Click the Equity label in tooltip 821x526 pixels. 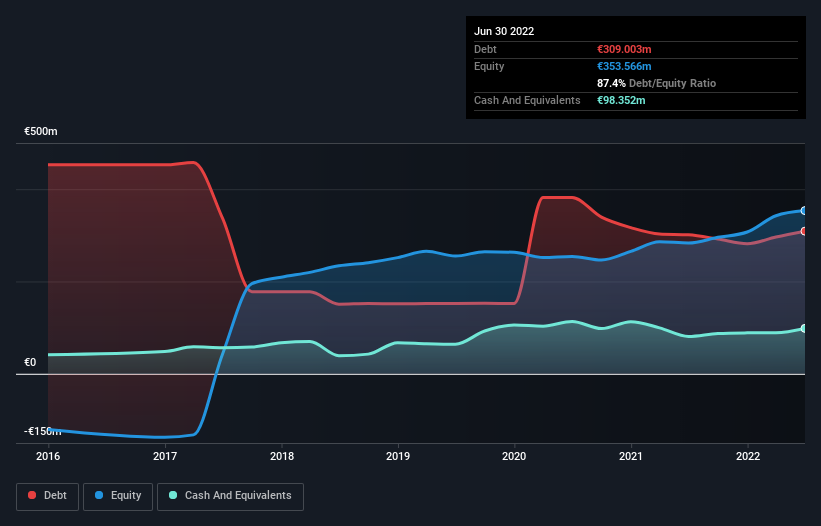[489, 66]
